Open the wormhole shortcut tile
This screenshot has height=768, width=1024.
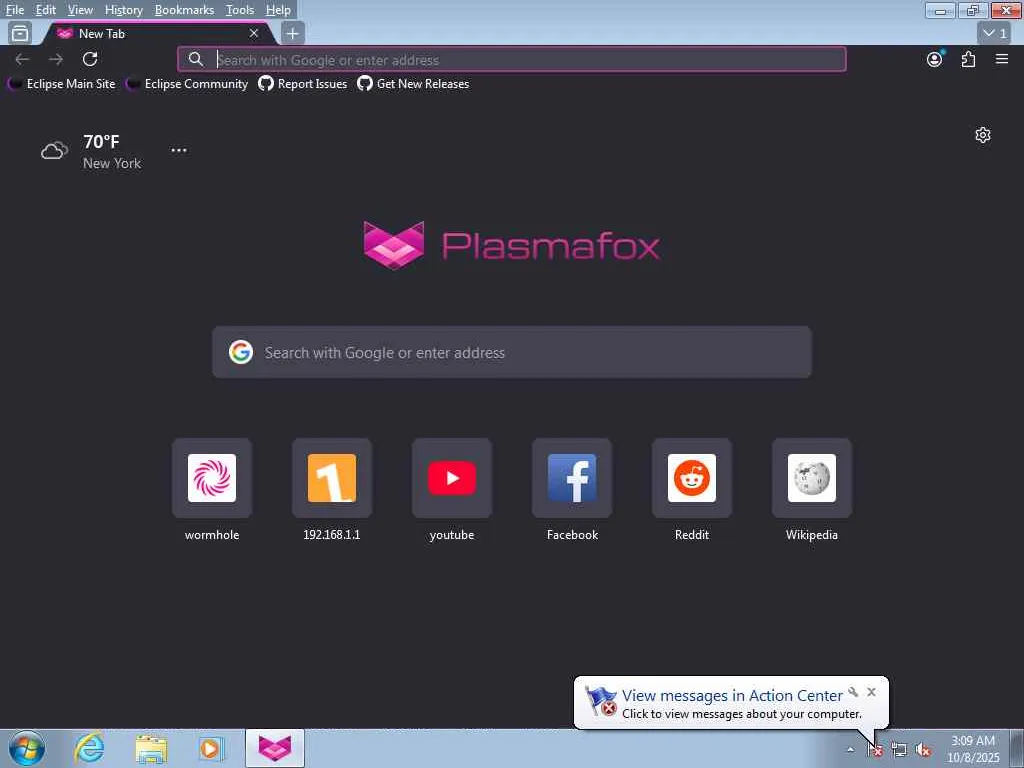(x=212, y=478)
